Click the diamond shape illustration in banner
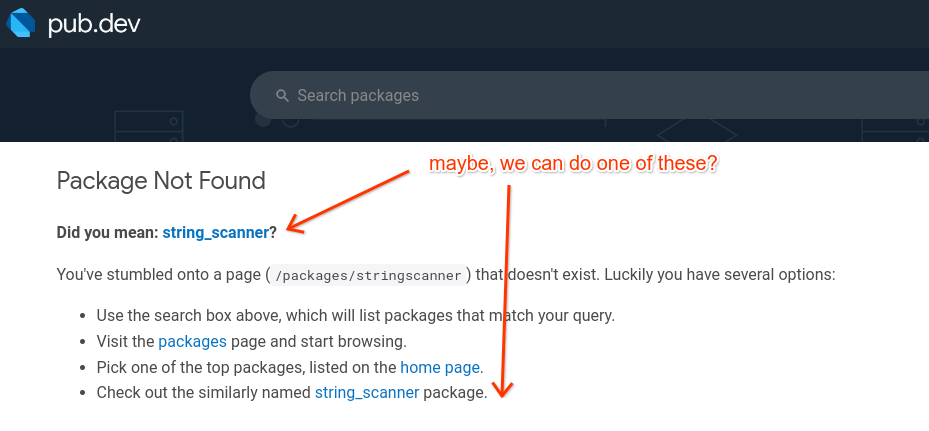Screen dimensions: 929x431 coord(697,130)
